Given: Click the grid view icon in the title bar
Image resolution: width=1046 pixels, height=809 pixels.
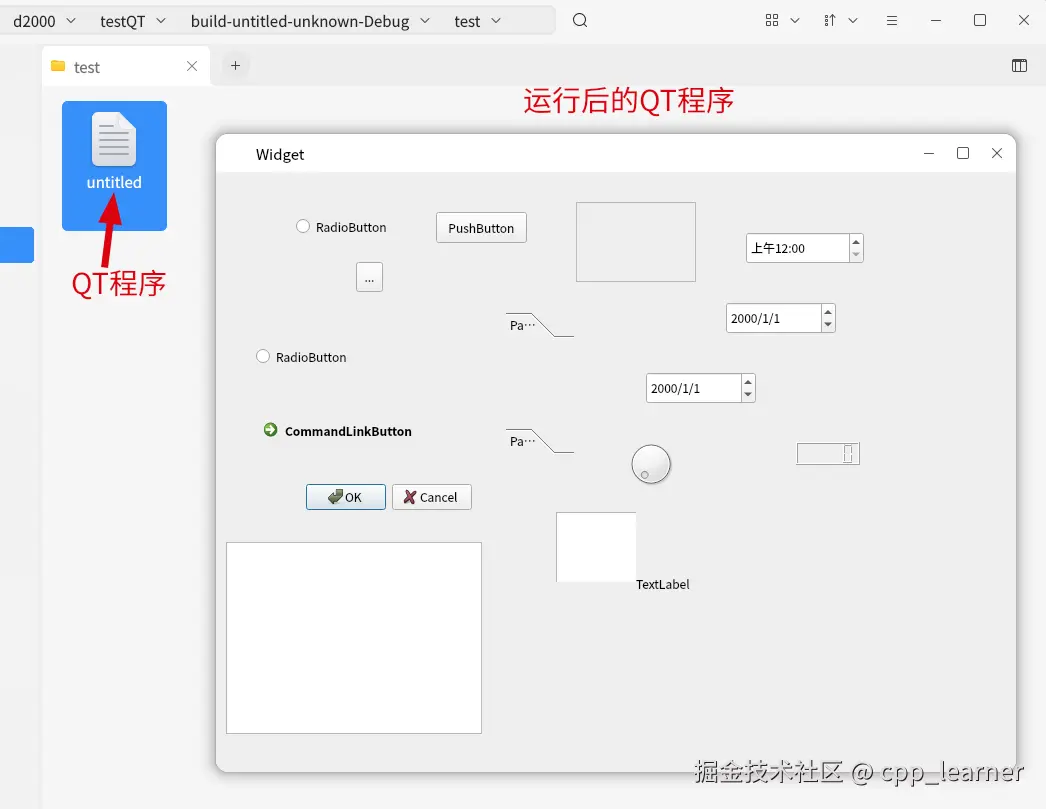Looking at the screenshot, I should click(772, 19).
